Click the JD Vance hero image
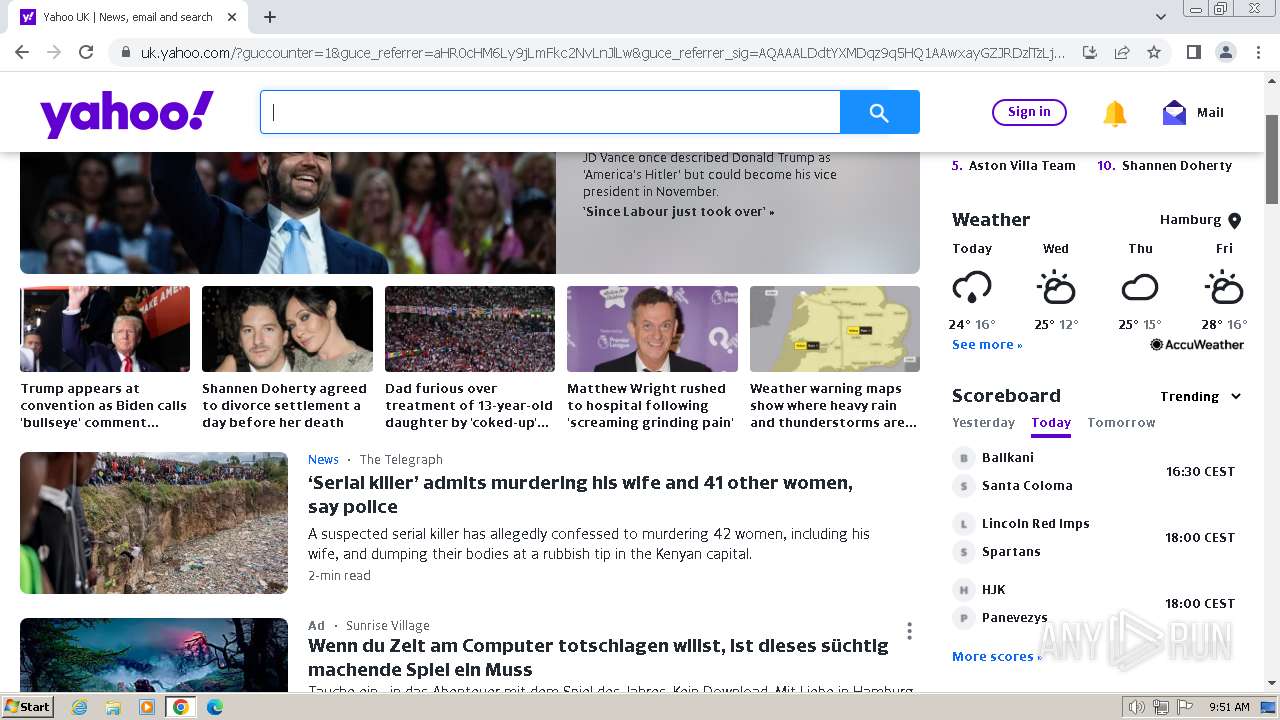Screen dimensions: 1280x720 click(x=288, y=213)
